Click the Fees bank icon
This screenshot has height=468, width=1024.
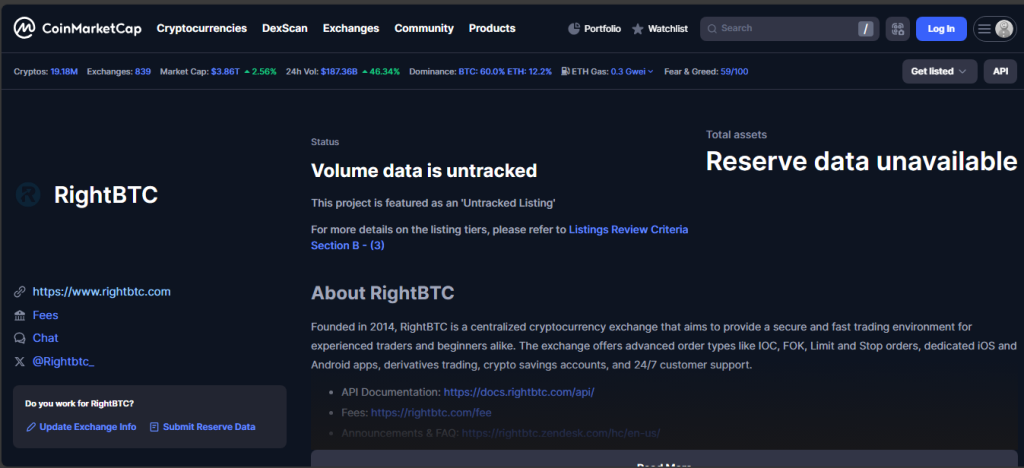20,315
